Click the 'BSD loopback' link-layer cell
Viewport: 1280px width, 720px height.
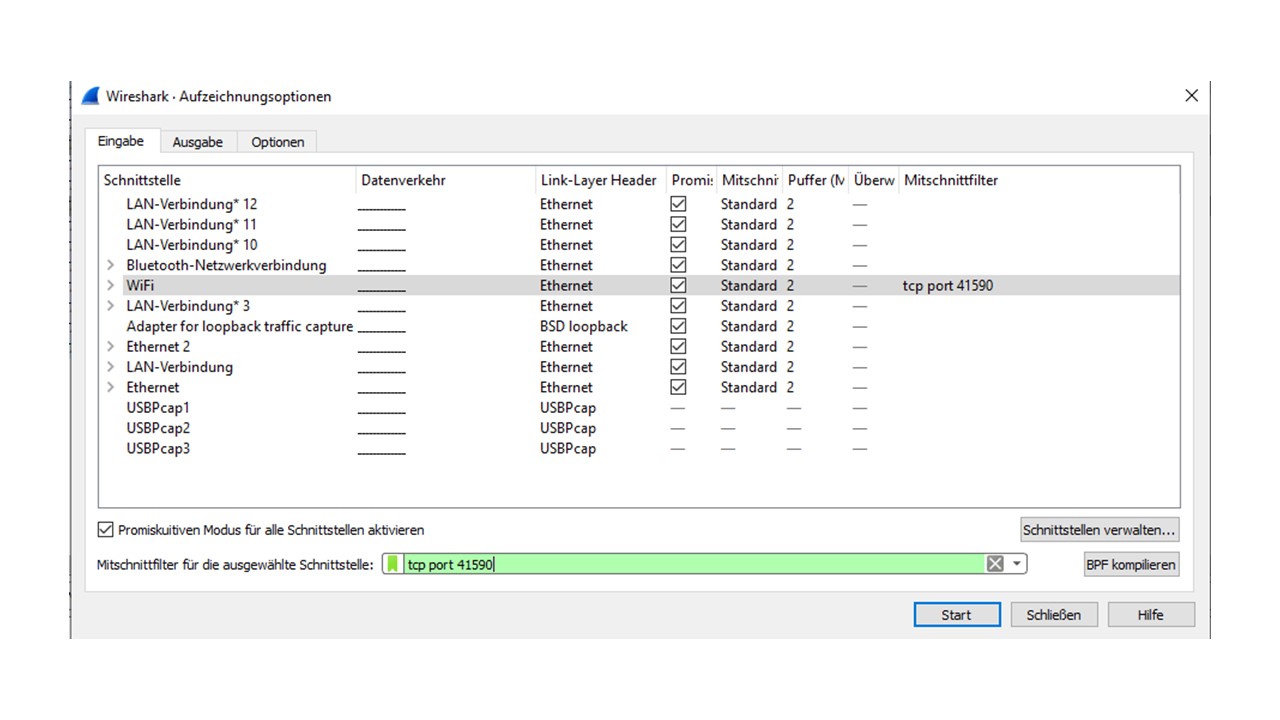pyautogui.click(x=584, y=326)
